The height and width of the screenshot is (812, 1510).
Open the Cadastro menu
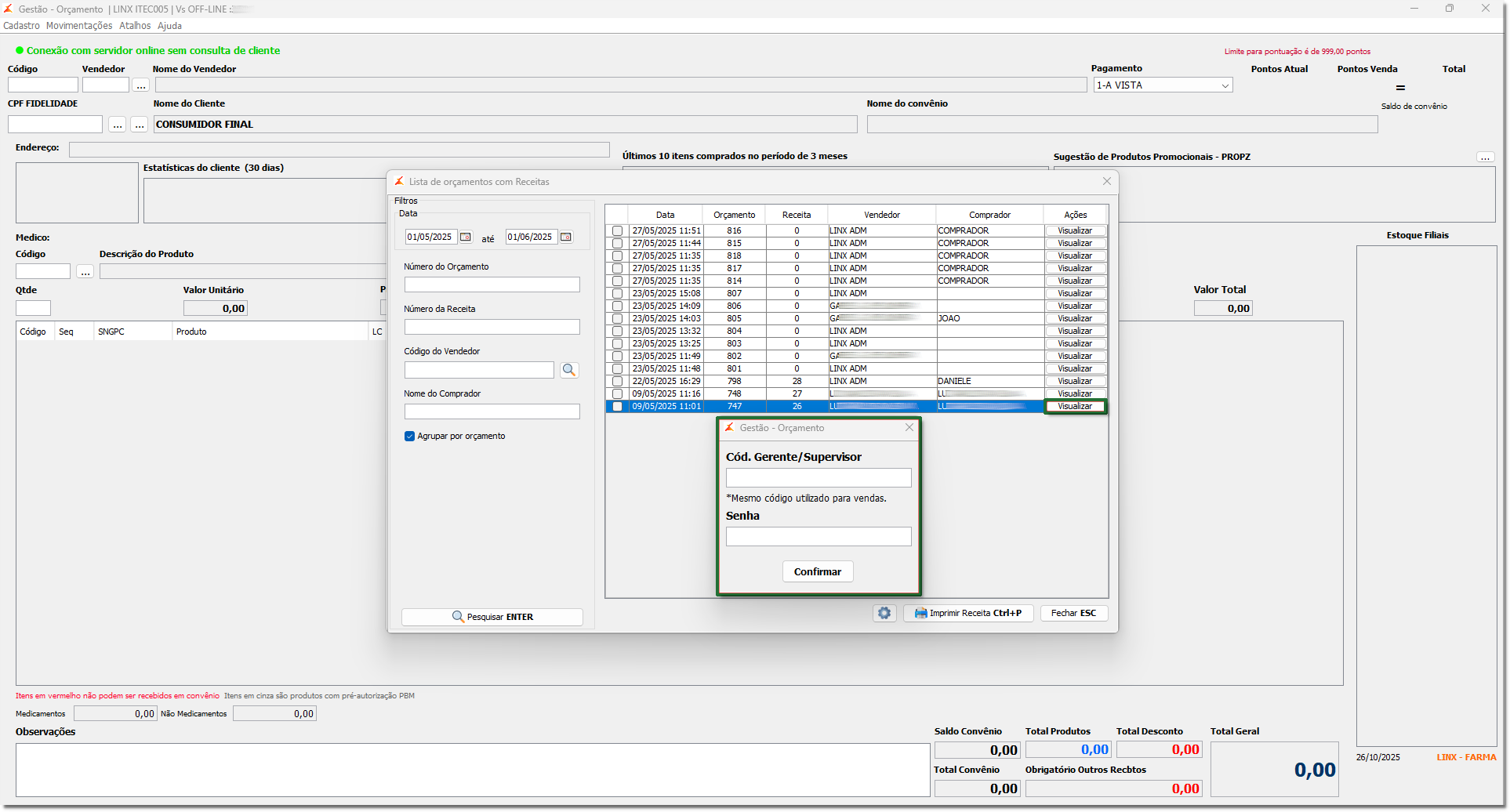pyautogui.click(x=21, y=26)
